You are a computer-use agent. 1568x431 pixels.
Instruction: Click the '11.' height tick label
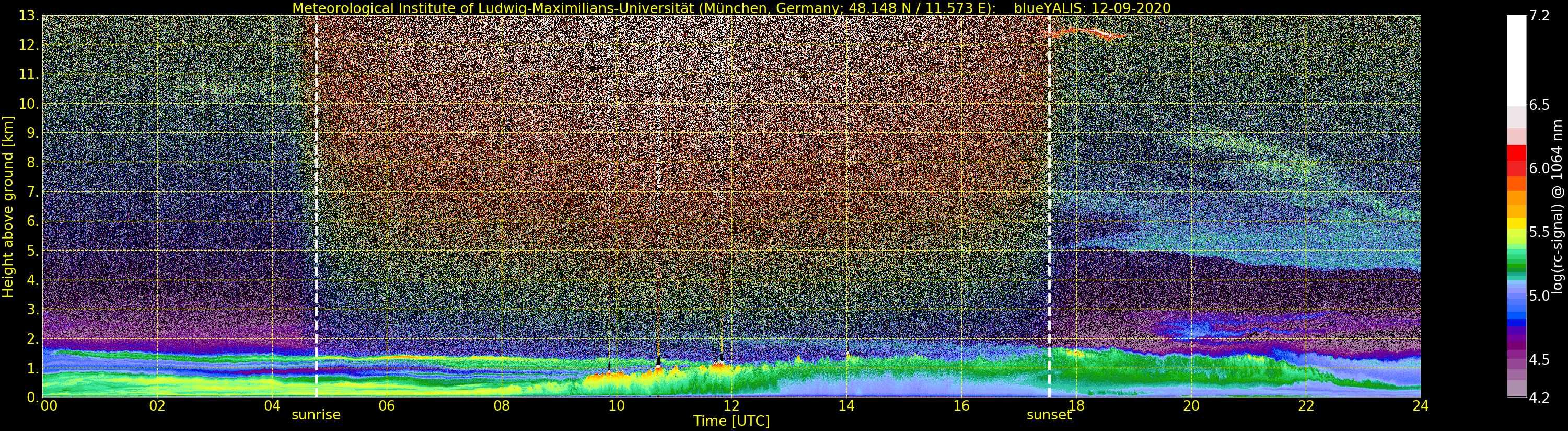click(x=29, y=74)
